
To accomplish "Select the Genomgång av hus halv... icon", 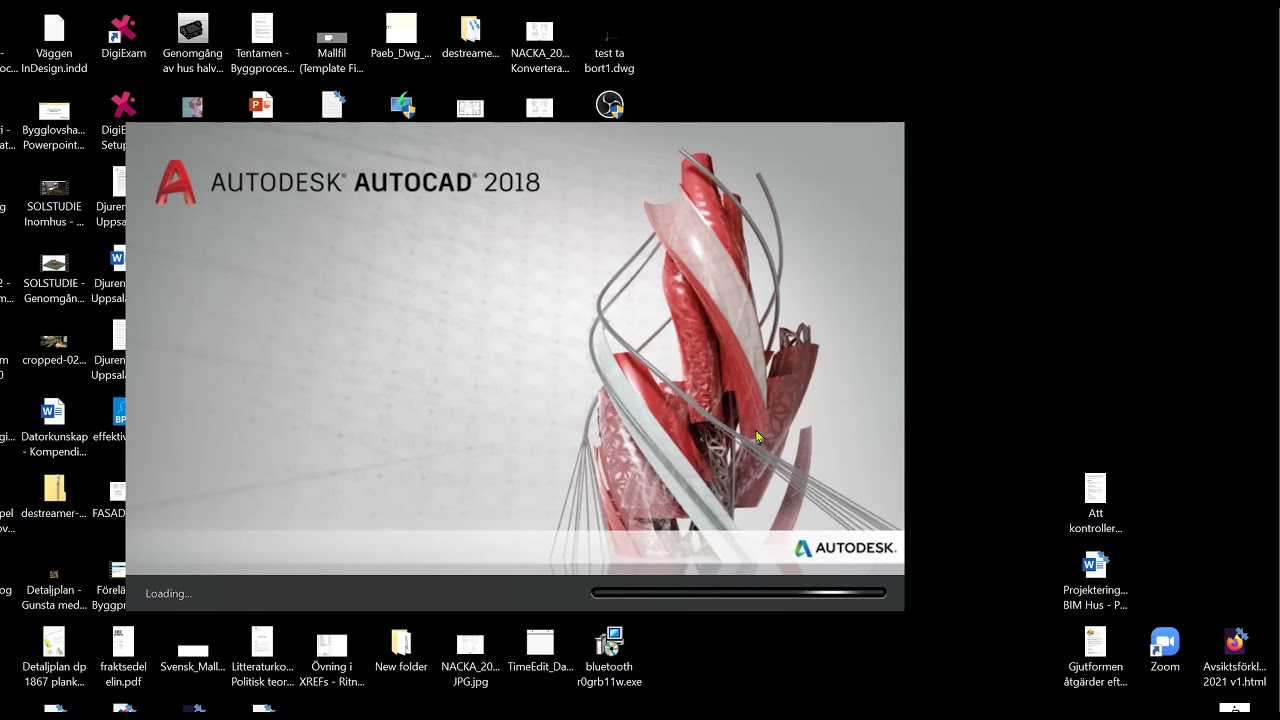I will click(x=192, y=45).
